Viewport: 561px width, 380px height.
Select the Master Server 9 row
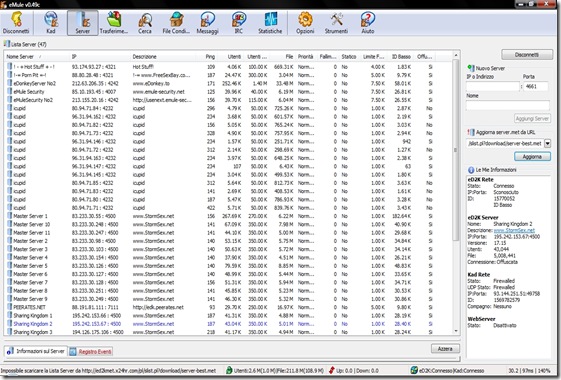[x=229, y=299]
